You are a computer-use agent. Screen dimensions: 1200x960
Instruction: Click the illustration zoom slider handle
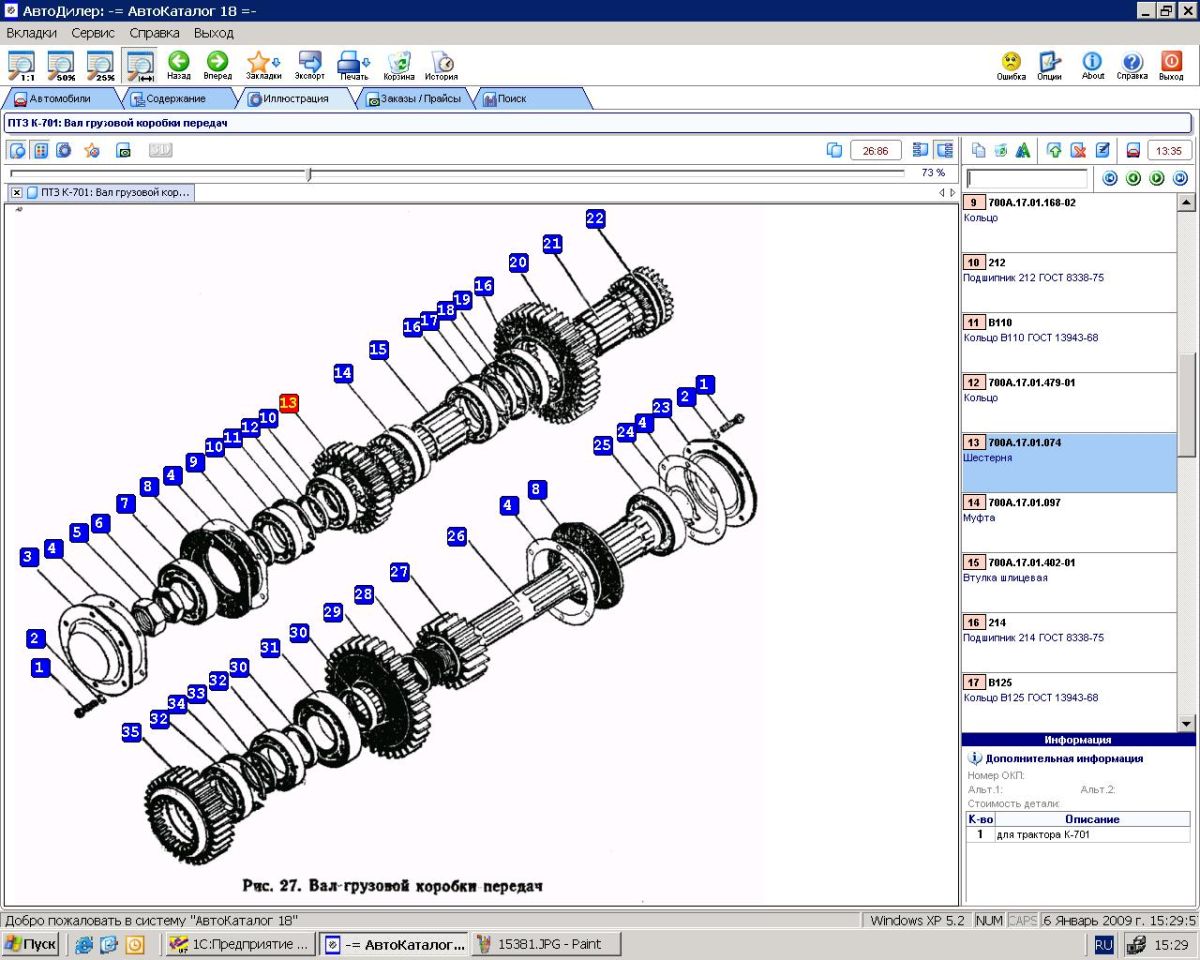tap(309, 174)
